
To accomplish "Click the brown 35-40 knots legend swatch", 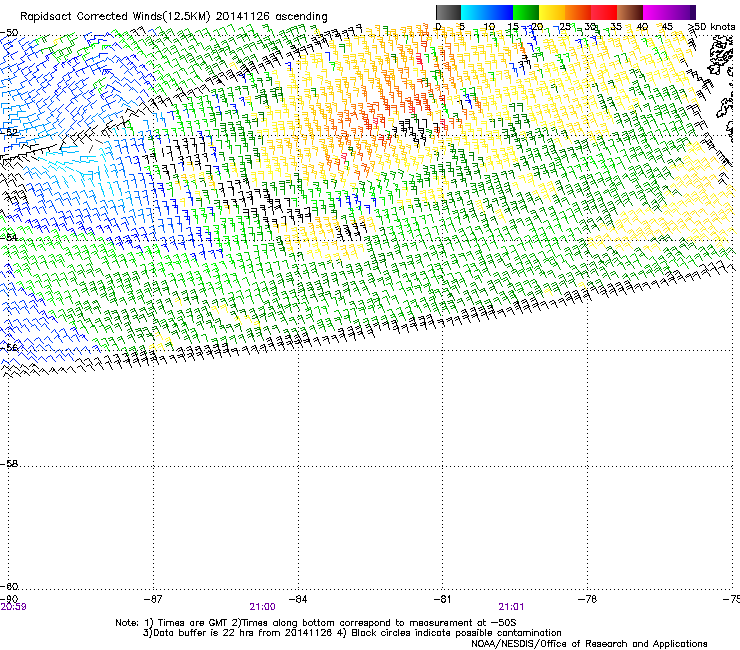I will 630,12.
